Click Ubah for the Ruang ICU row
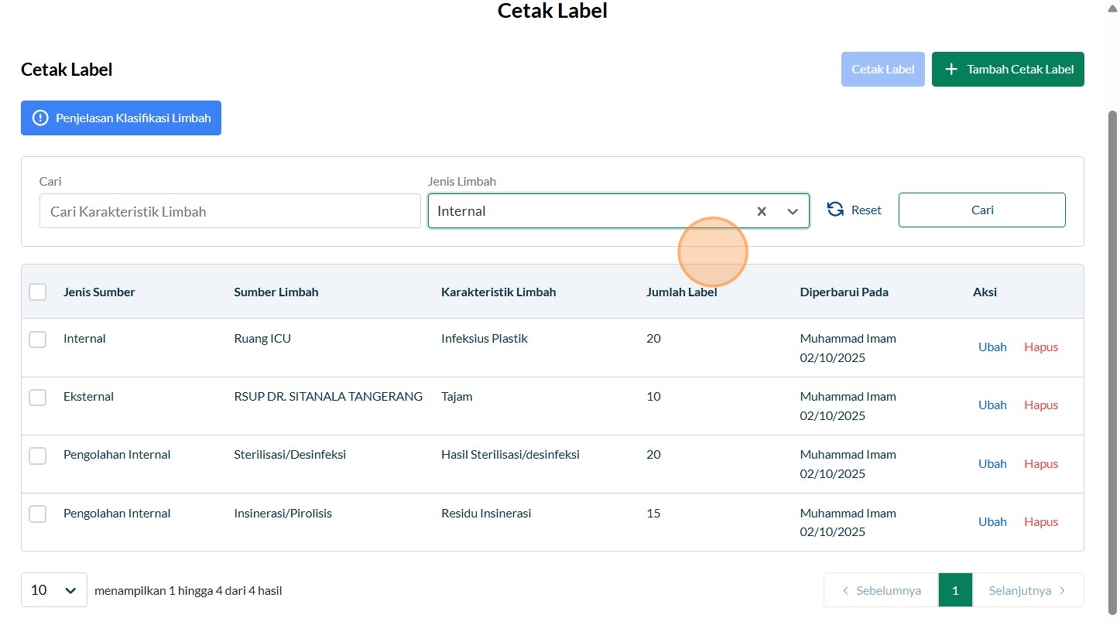 point(992,347)
